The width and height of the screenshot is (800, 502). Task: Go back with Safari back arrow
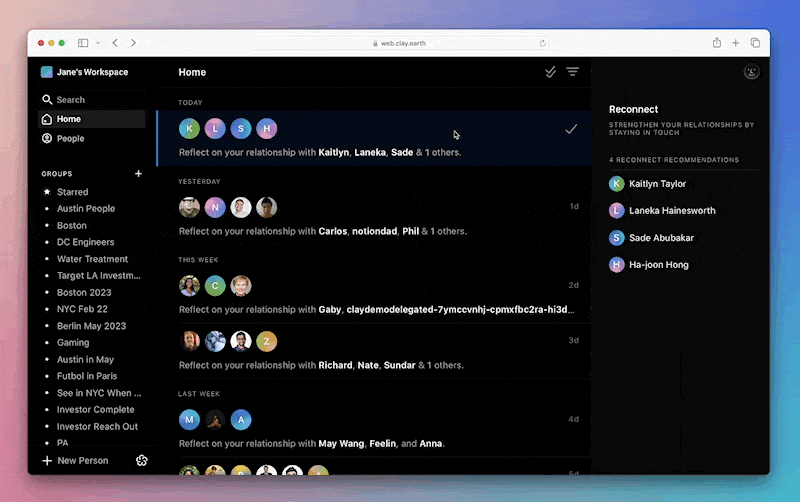tap(115, 43)
